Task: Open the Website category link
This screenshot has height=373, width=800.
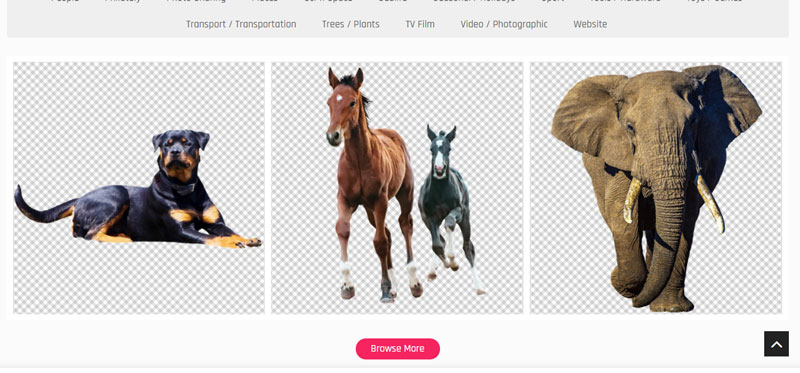Action: (590, 24)
